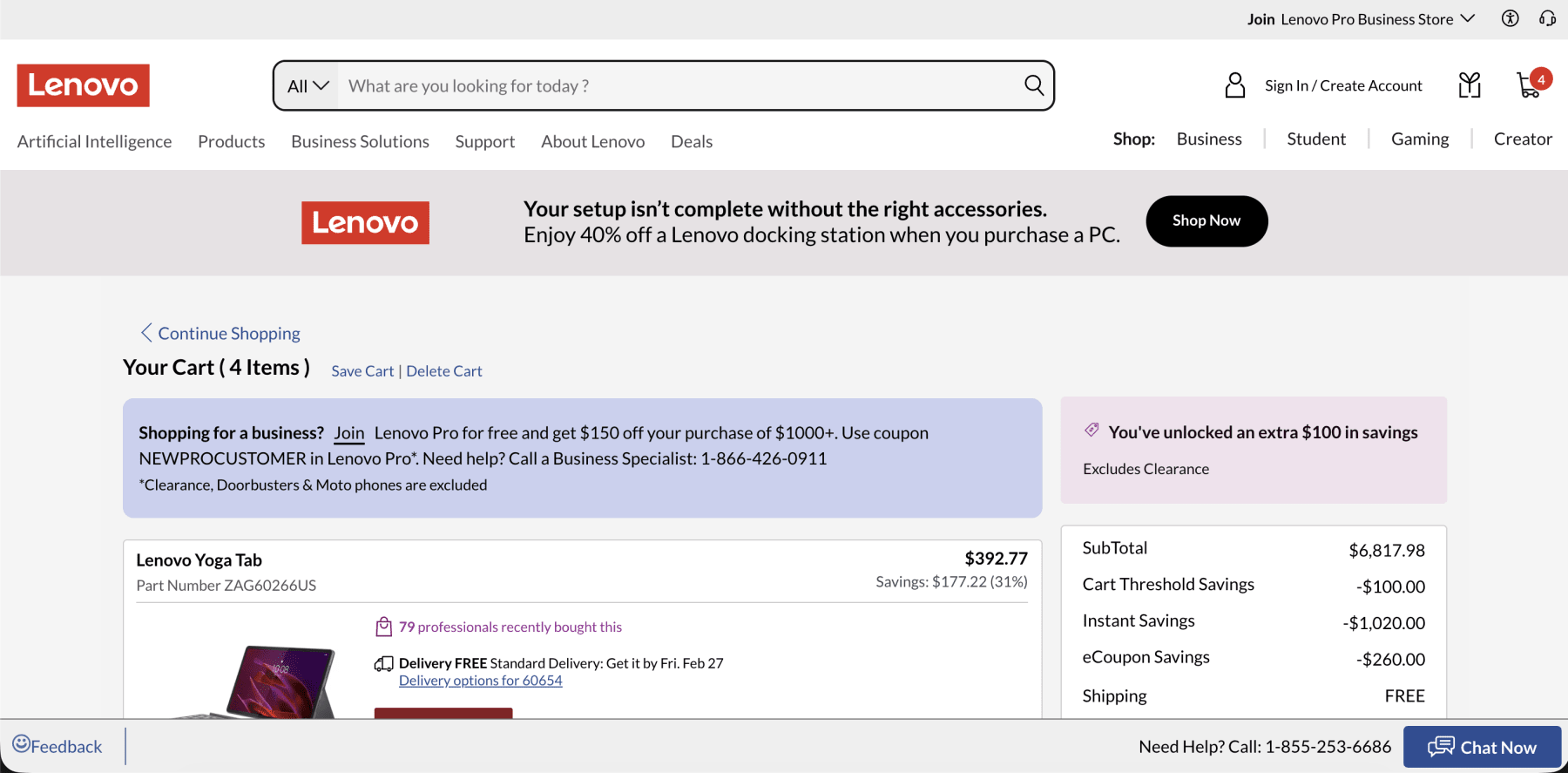The width and height of the screenshot is (1568, 773).
Task: Click the Continue Shopping link
Action: (x=229, y=333)
